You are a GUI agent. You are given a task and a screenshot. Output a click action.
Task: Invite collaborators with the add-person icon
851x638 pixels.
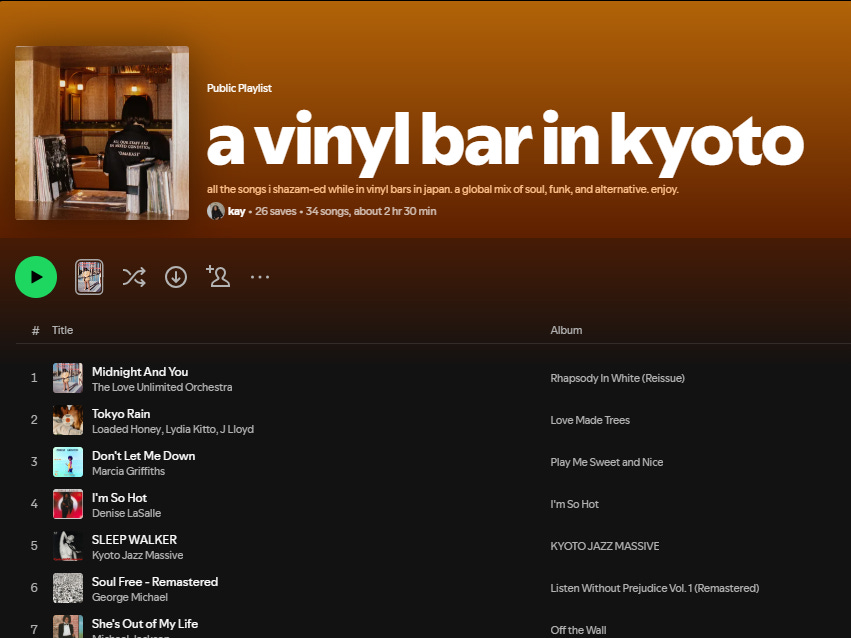(x=218, y=276)
